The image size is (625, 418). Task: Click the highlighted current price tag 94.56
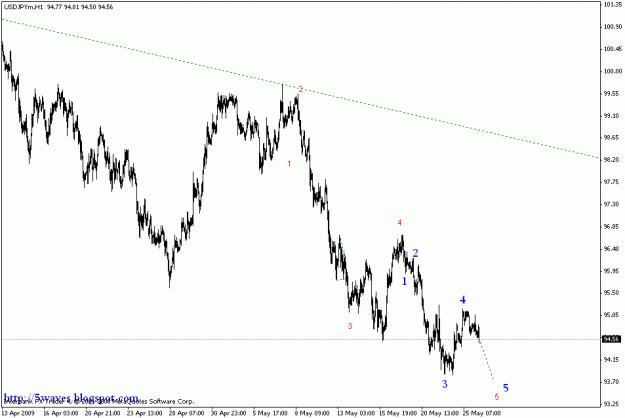tap(612, 339)
